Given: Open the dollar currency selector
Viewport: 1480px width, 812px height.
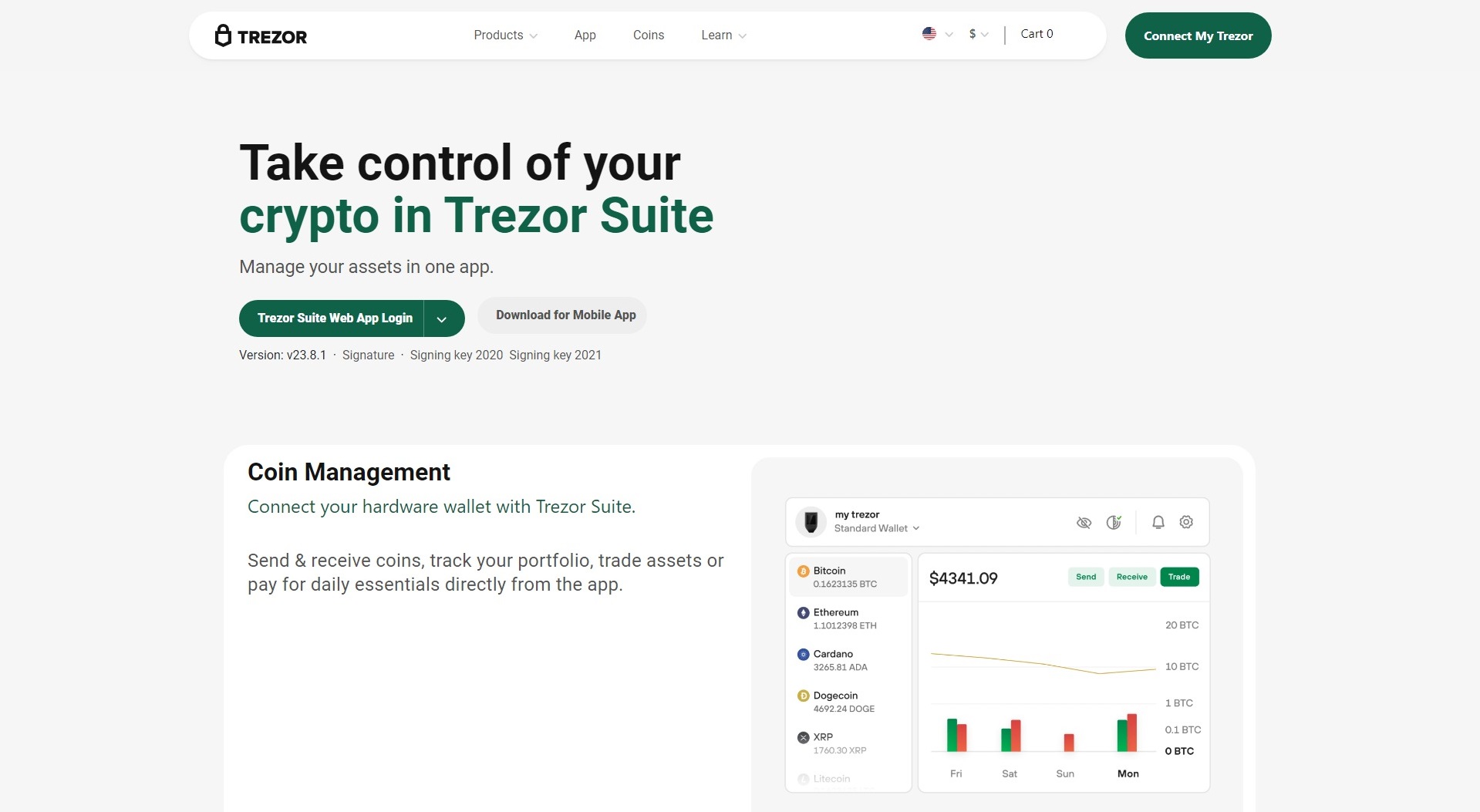Looking at the screenshot, I should (x=979, y=34).
